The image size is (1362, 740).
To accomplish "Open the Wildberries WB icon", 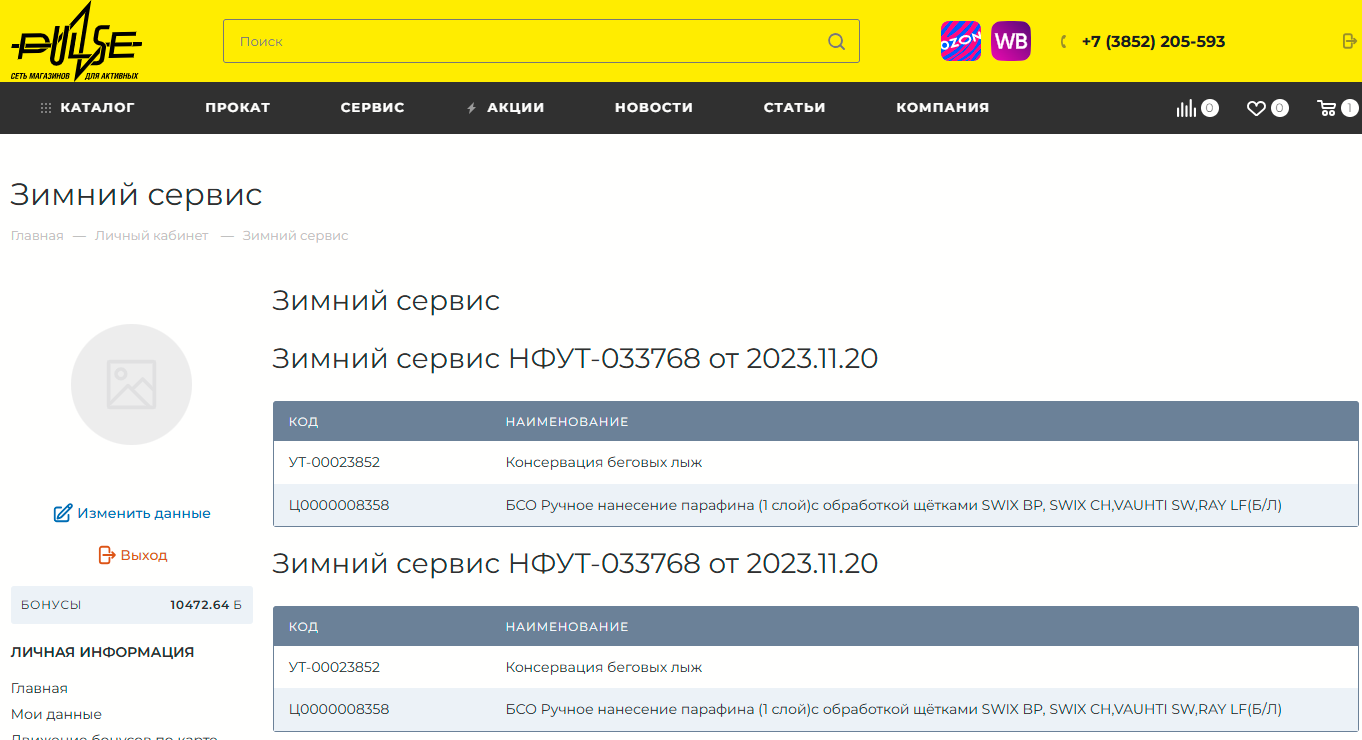I will click(x=1010, y=42).
